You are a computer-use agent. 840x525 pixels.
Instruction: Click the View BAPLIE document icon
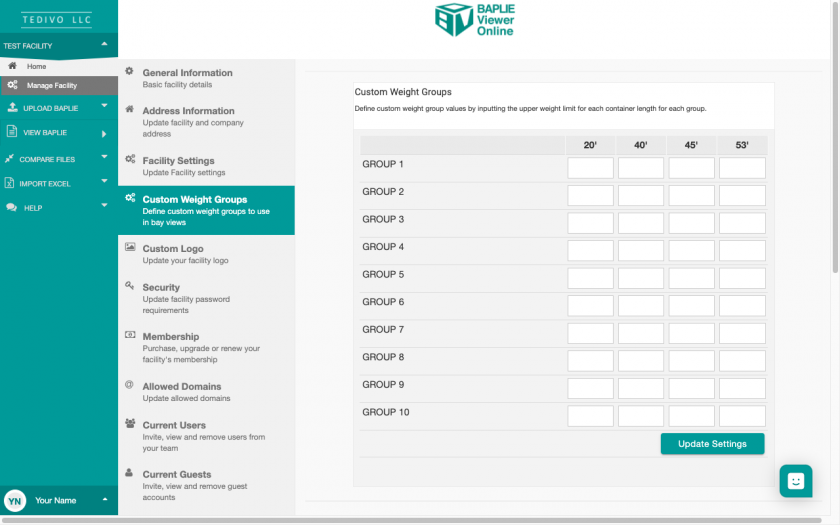[12, 131]
